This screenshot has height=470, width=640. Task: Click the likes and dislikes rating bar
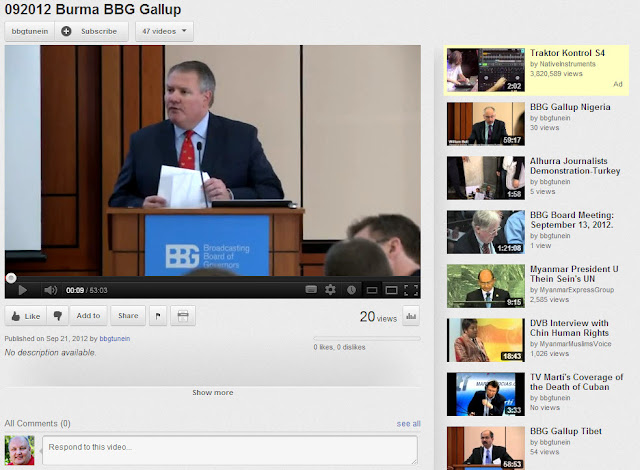pos(367,338)
